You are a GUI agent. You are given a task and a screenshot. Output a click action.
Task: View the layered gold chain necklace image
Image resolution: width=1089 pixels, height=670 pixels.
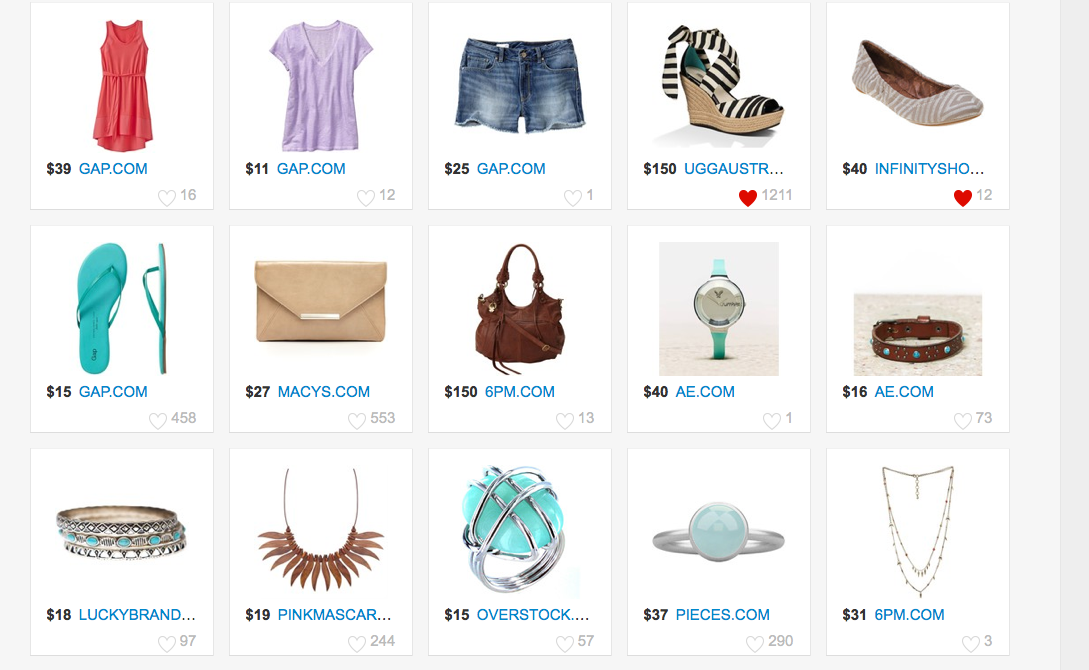point(917,531)
